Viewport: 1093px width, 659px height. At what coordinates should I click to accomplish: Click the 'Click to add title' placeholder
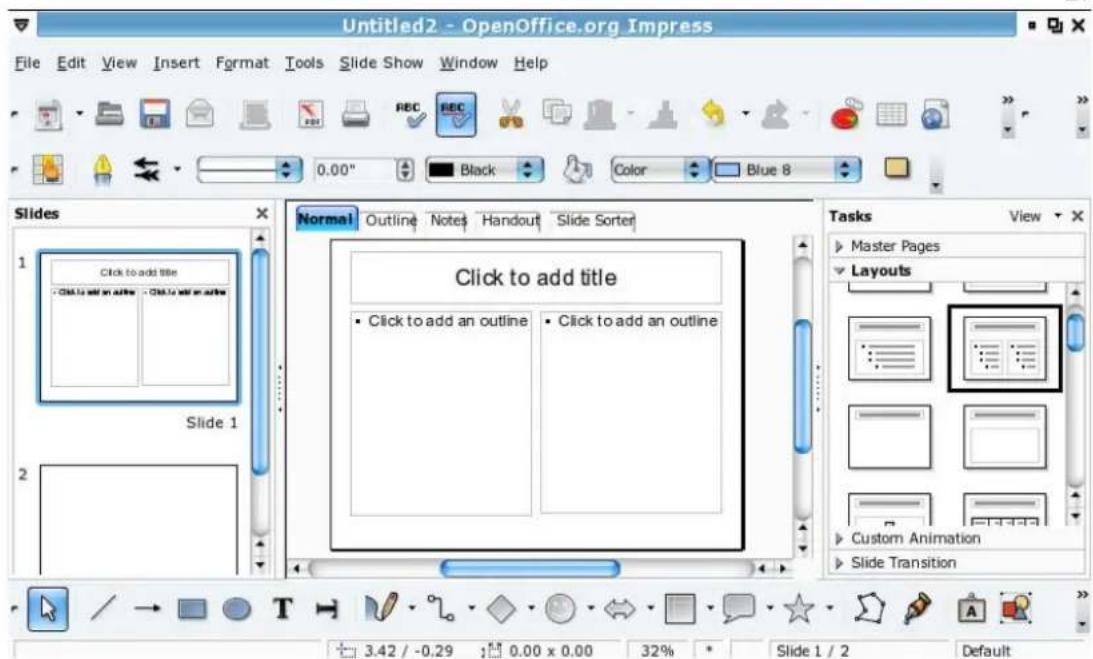pyautogui.click(x=535, y=278)
